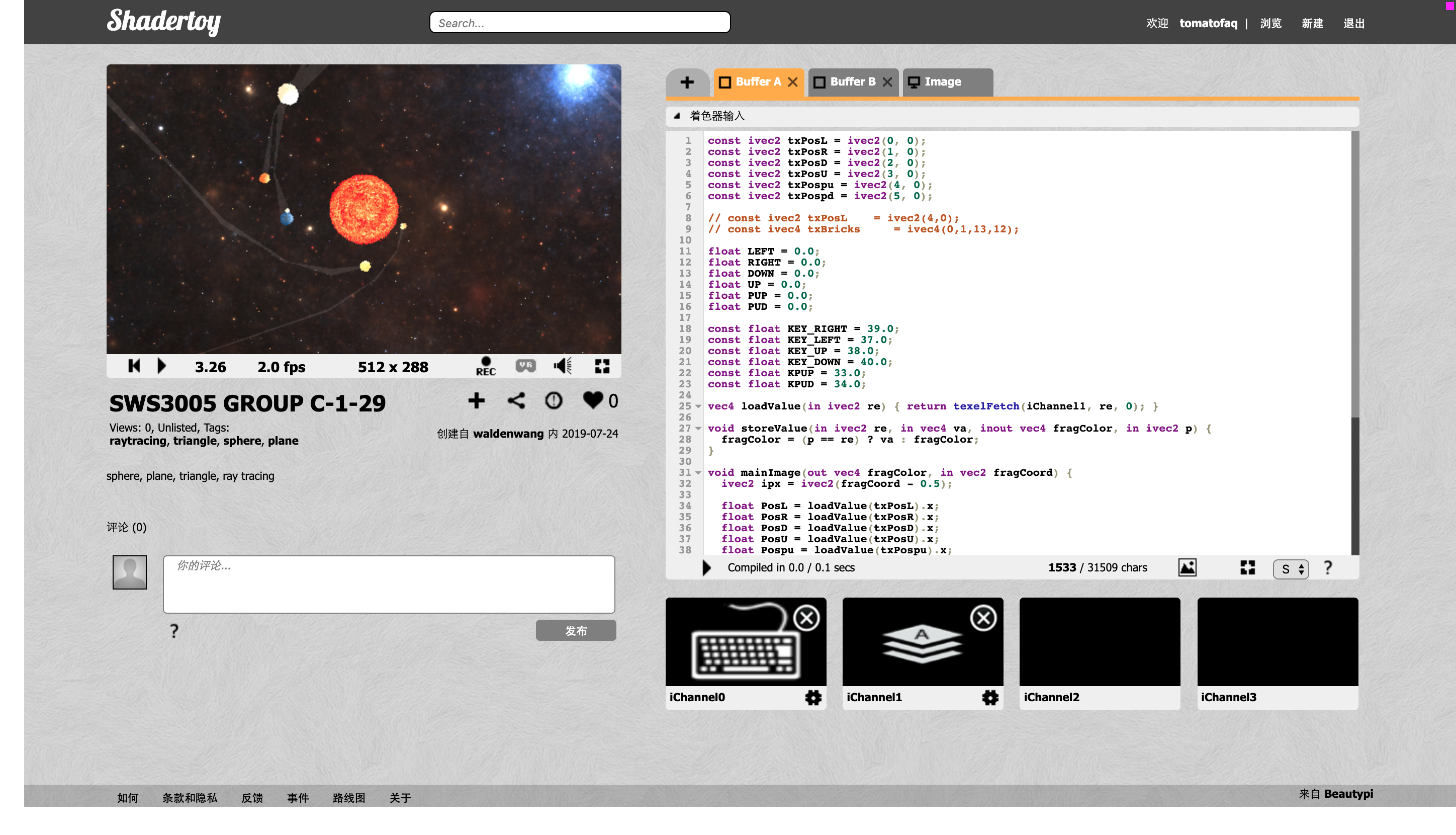The image size is (1456, 835).
Task: Expand code editor to fullscreen
Action: tap(1248, 568)
